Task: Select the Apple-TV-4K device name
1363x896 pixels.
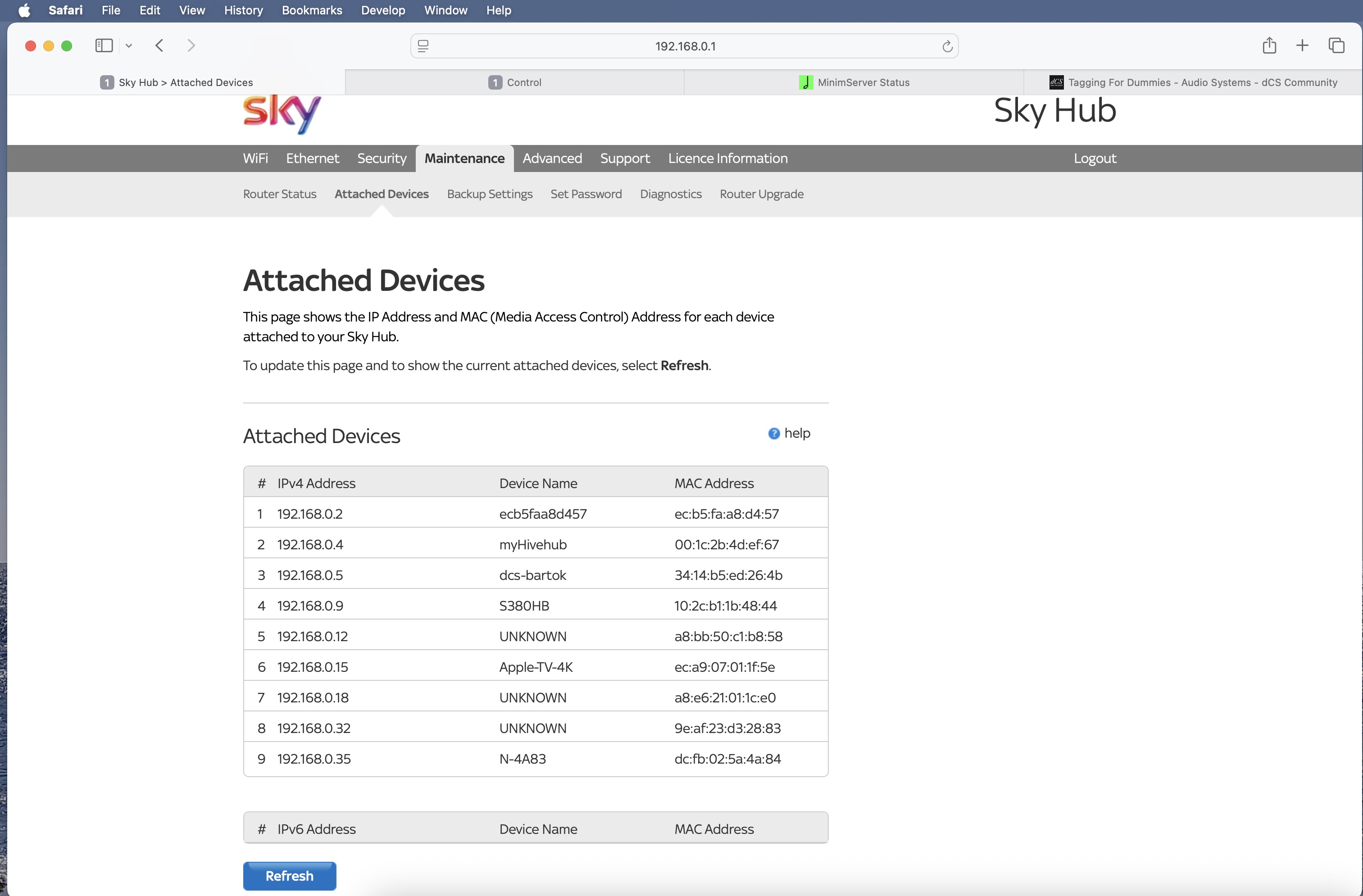Action: click(536, 667)
